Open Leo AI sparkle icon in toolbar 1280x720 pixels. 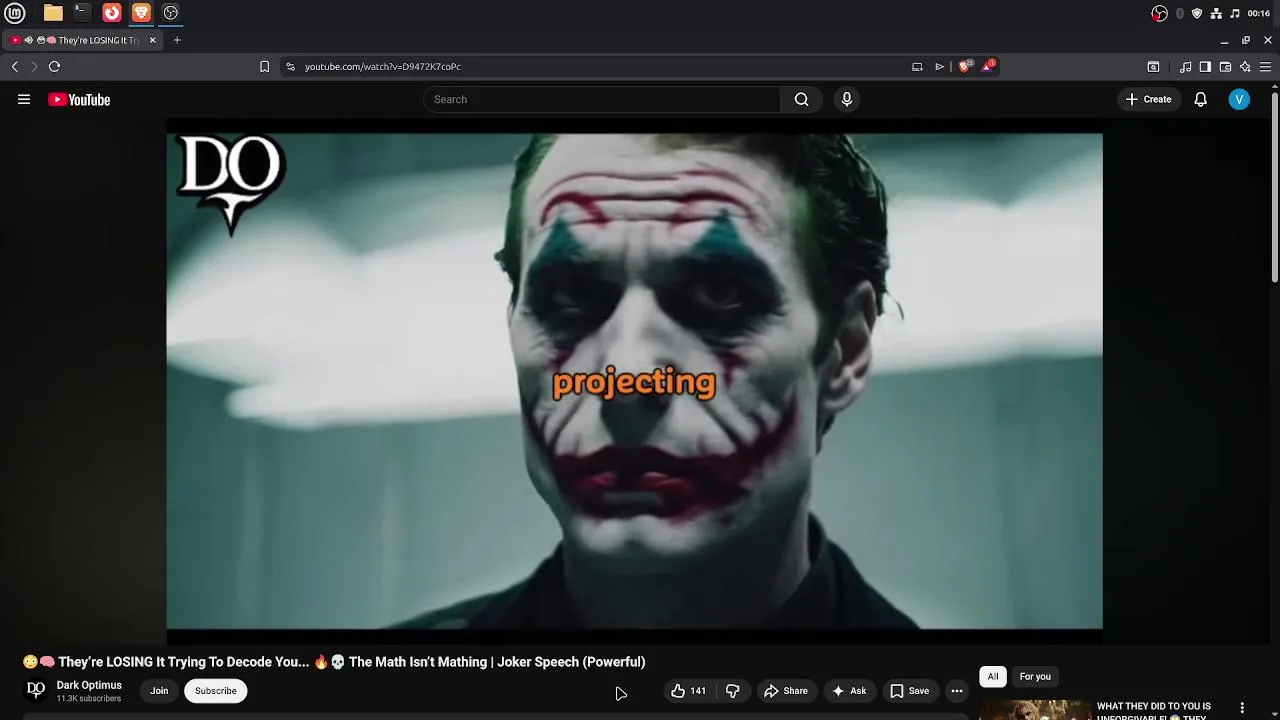coord(1245,66)
